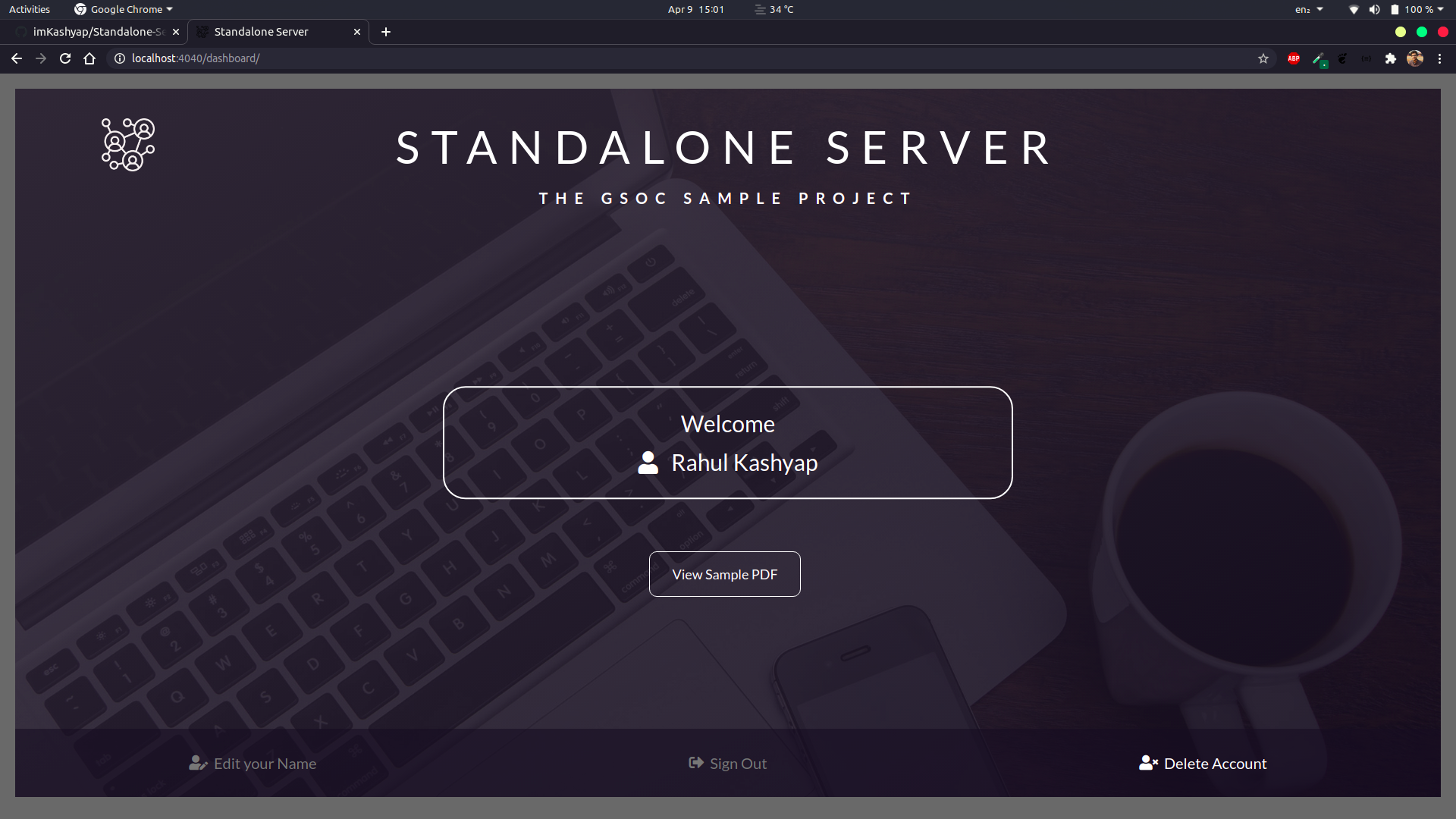Click the user icon beside Rahul Kashyap
Screen dimensions: 1456x819
pos(648,463)
